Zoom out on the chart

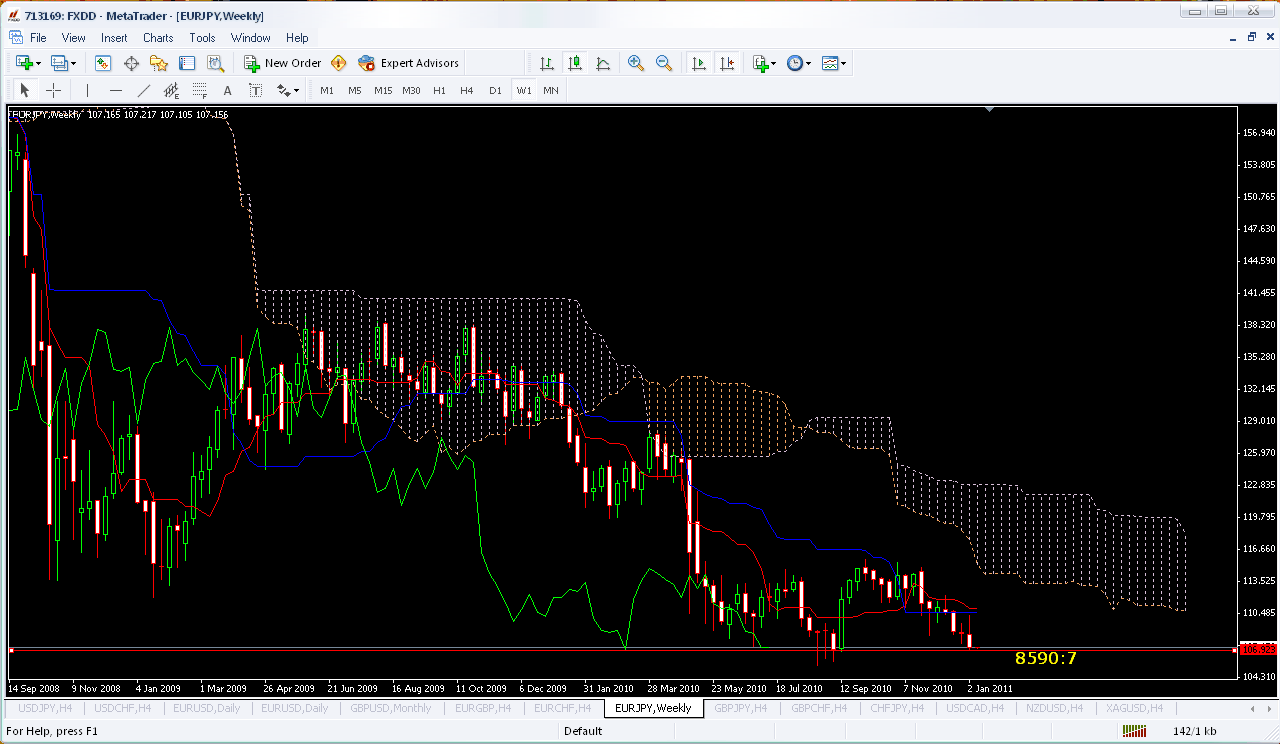[664, 63]
